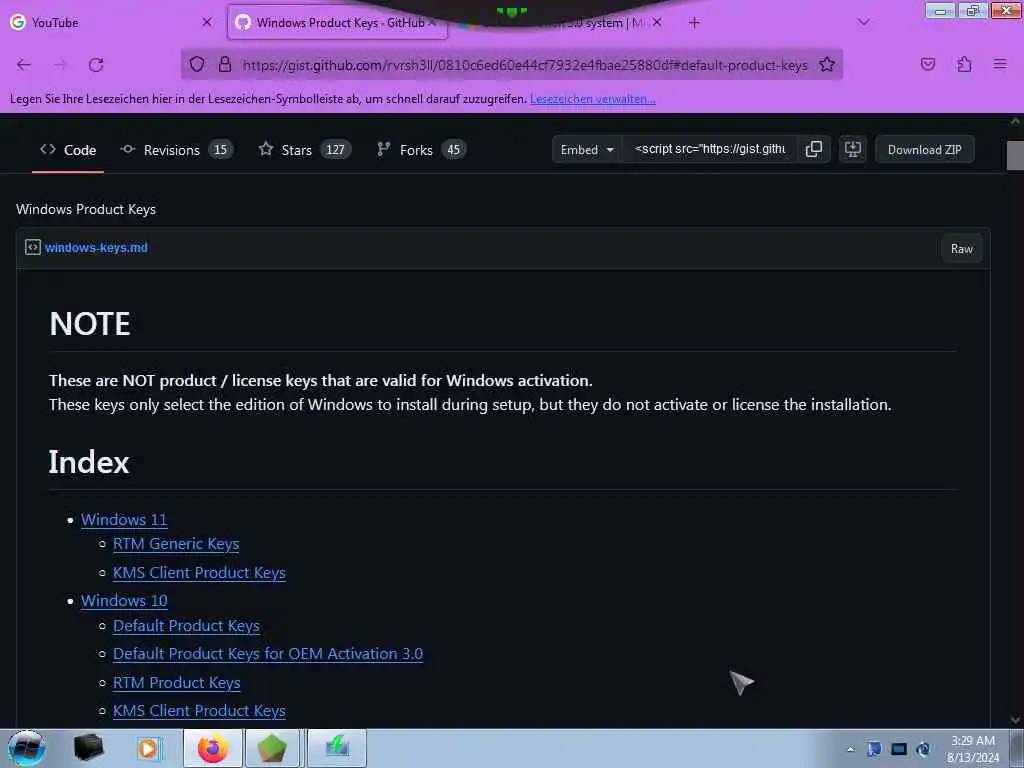Open RTM Product Keys link

(176, 682)
